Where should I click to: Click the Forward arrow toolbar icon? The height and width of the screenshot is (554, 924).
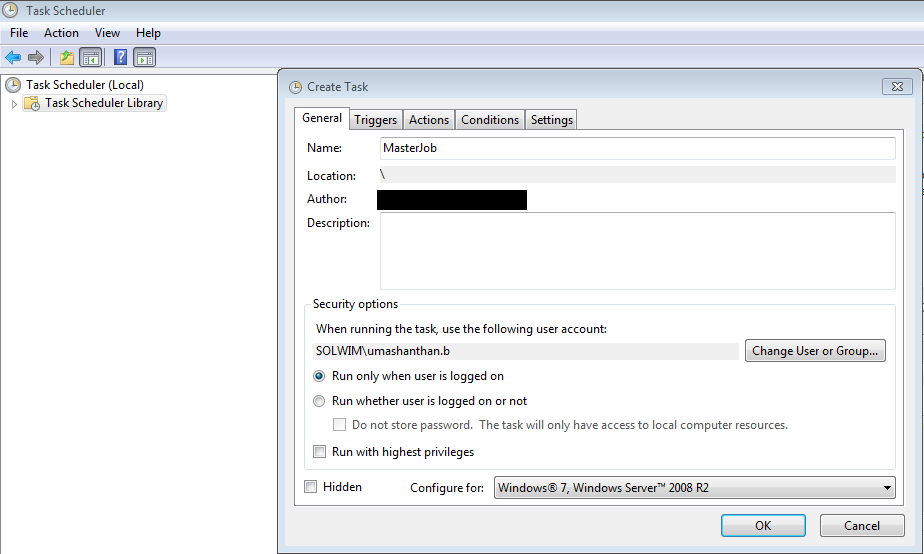point(36,57)
